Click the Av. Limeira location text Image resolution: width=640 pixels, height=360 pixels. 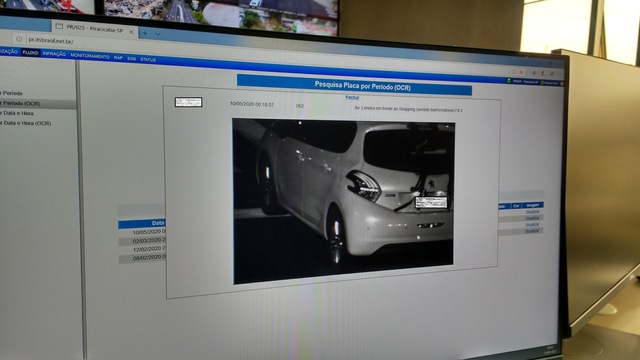[409, 109]
